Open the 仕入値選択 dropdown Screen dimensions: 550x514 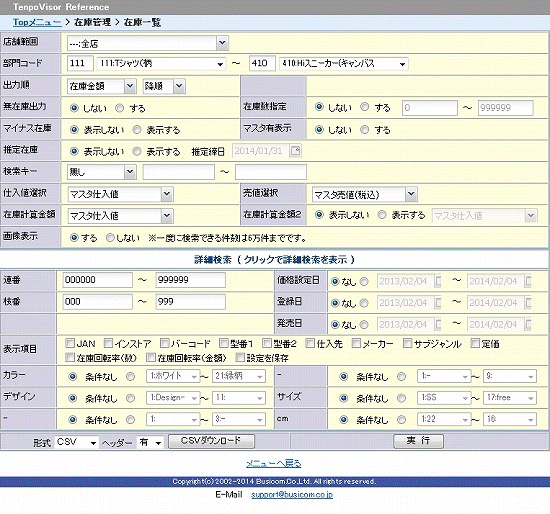tap(120, 194)
